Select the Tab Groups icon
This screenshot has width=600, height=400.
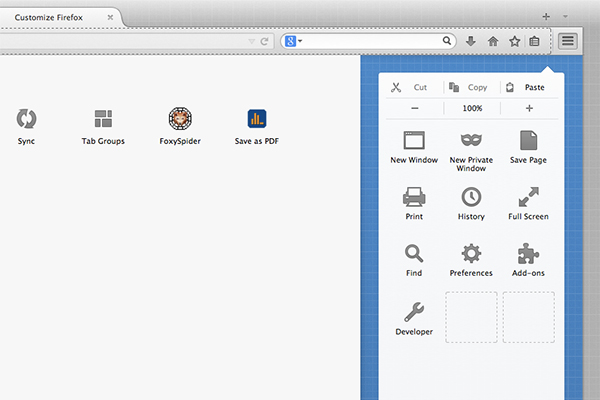(x=103, y=119)
